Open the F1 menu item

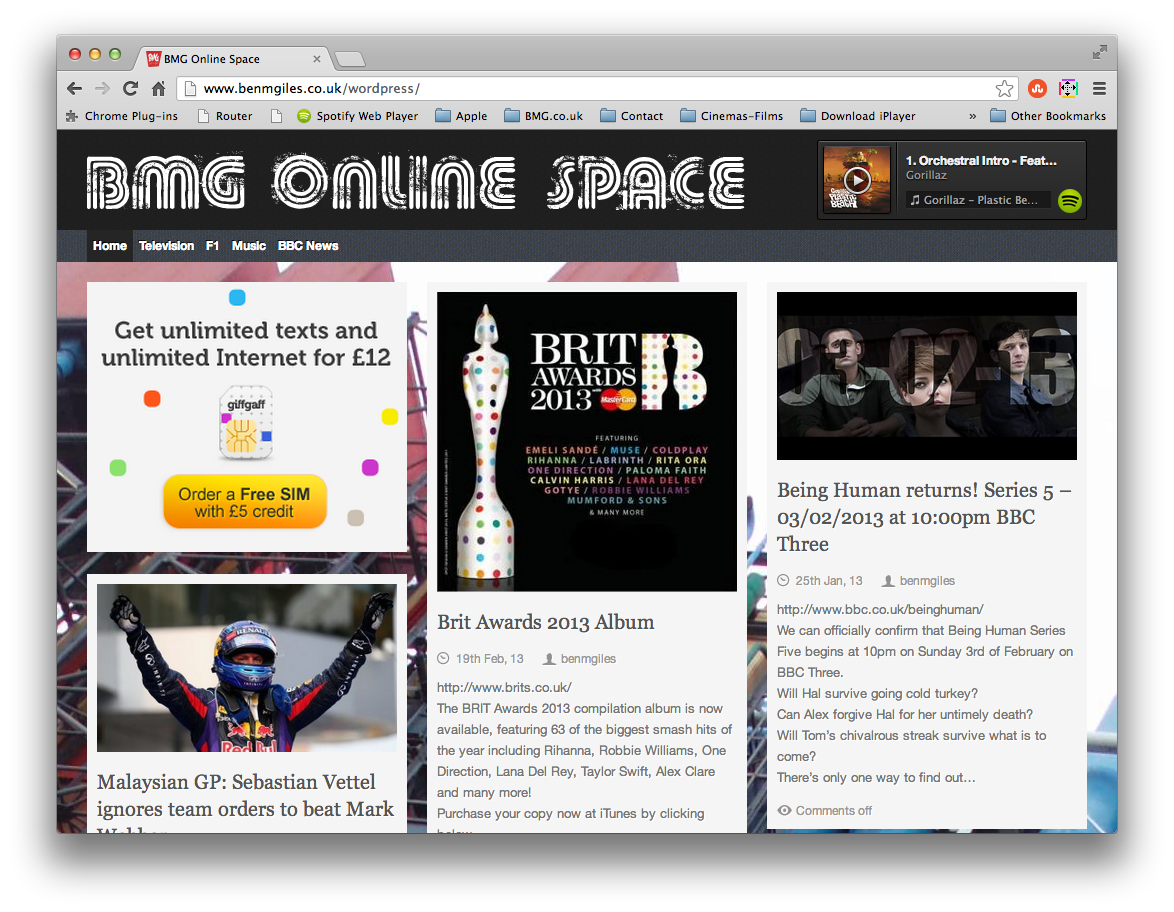tap(213, 246)
